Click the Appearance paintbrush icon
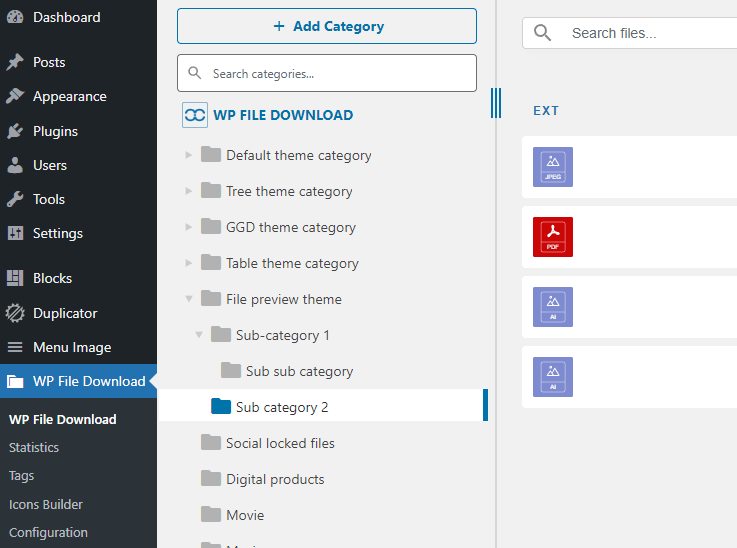The height and width of the screenshot is (548, 737). coord(15,97)
